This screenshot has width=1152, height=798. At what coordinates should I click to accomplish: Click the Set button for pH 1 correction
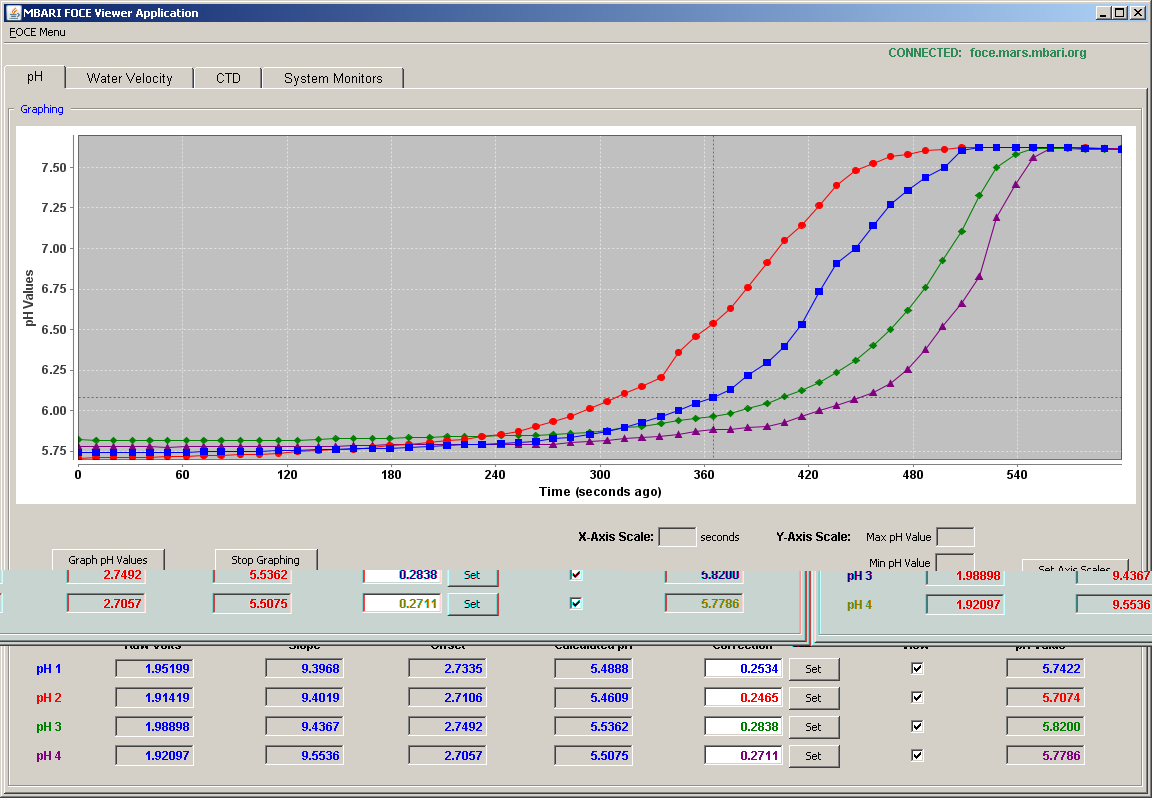tap(813, 669)
